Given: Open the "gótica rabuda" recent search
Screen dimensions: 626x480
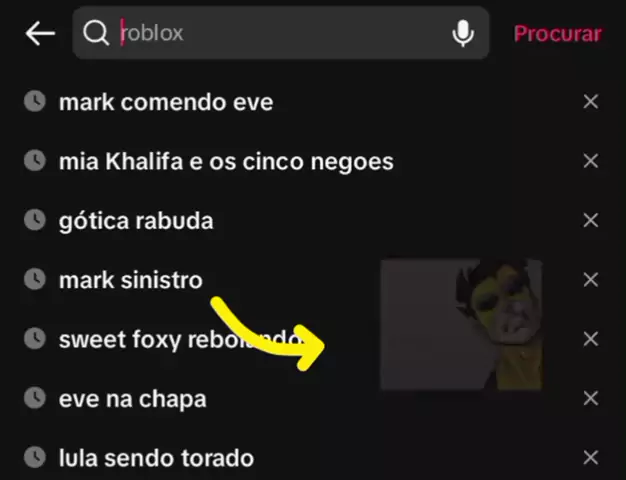Looking at the screenshot, I should click(136, 221).
